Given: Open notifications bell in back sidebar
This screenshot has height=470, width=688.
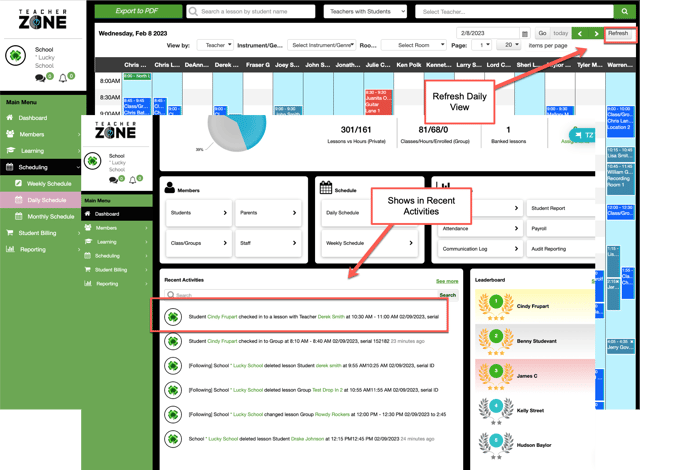Looking at the screenshot, I should click(63, 78).
